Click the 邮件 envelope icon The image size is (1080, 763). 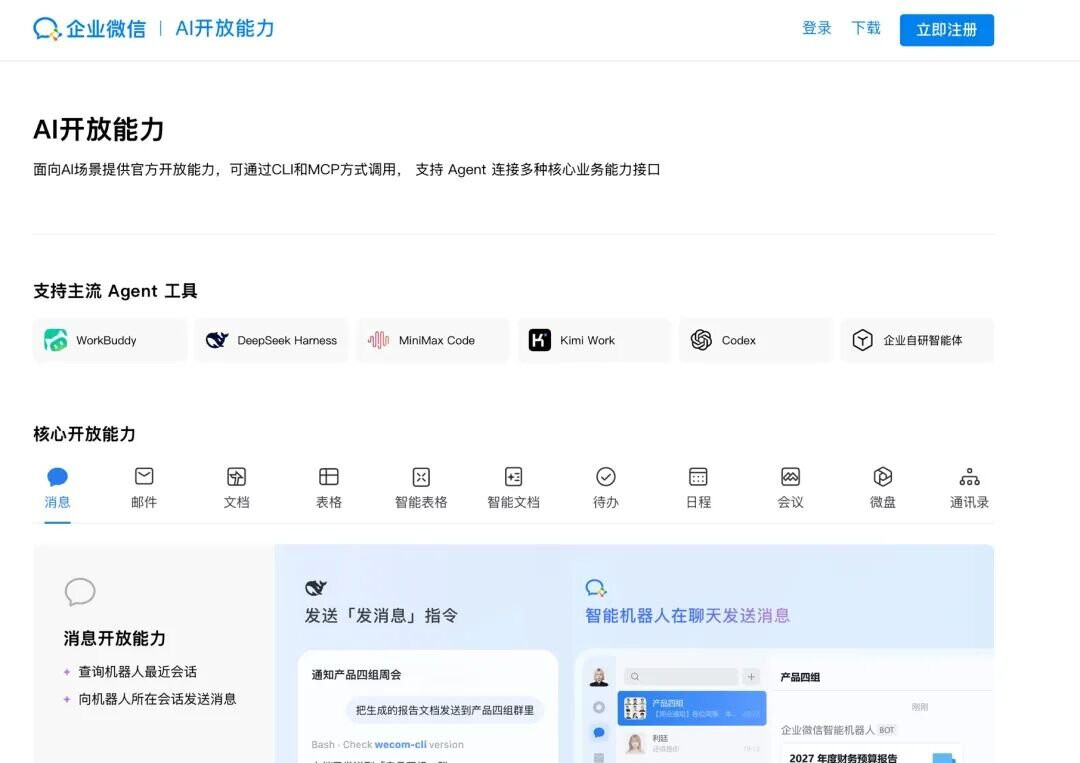[144, 476]
